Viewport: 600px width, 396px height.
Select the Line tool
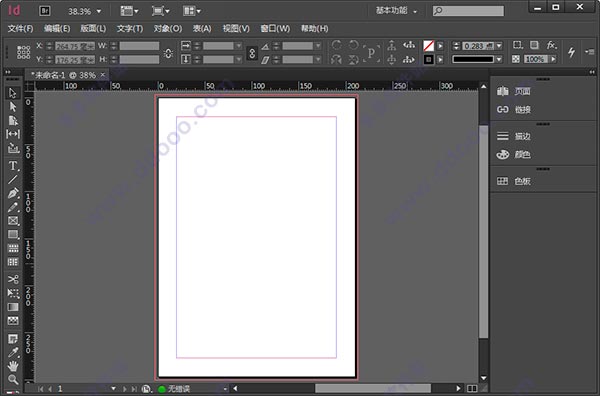click(x=13, y=179)
